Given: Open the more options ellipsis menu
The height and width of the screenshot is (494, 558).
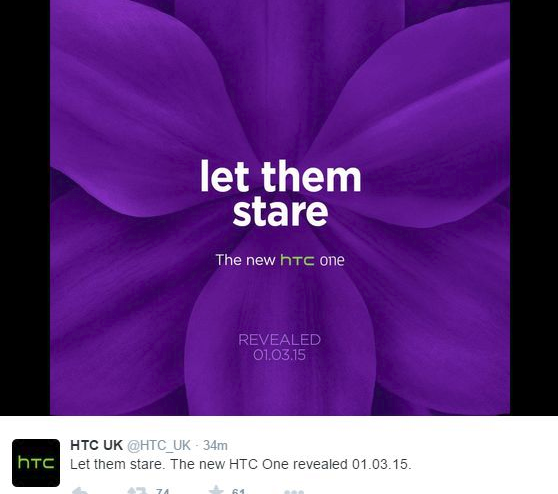Looking at the screenshot, I should tap(294, 492).
